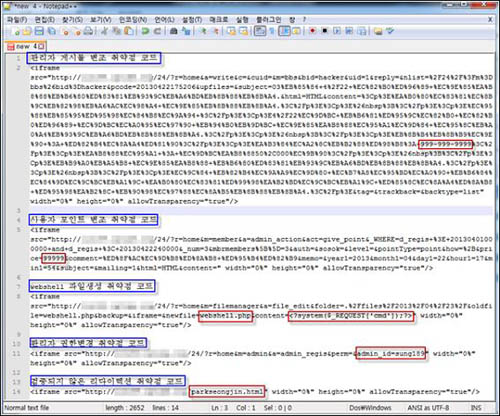Paste clipboard contents via toolbar icon
This screenshot has width=500, height=416.
click(129, 31)
